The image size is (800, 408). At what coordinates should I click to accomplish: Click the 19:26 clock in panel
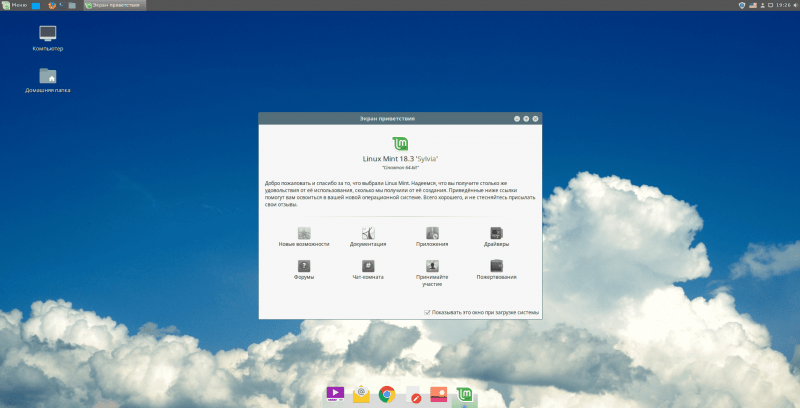(783, 5)
